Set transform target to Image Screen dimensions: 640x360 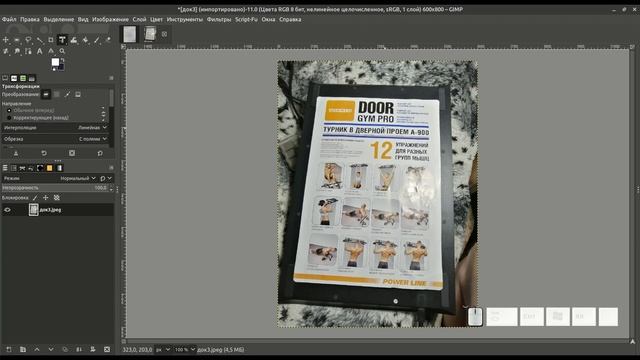click(x=78, y=95)
